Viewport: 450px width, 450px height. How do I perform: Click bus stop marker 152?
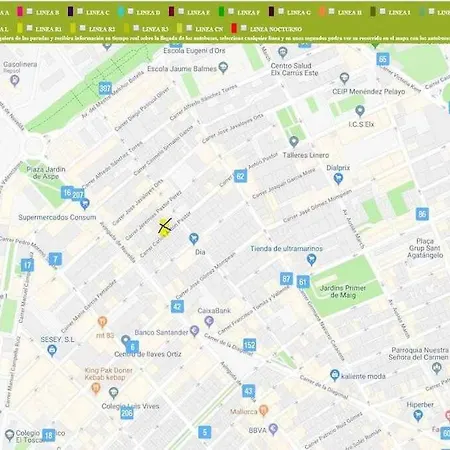(250, 345)
